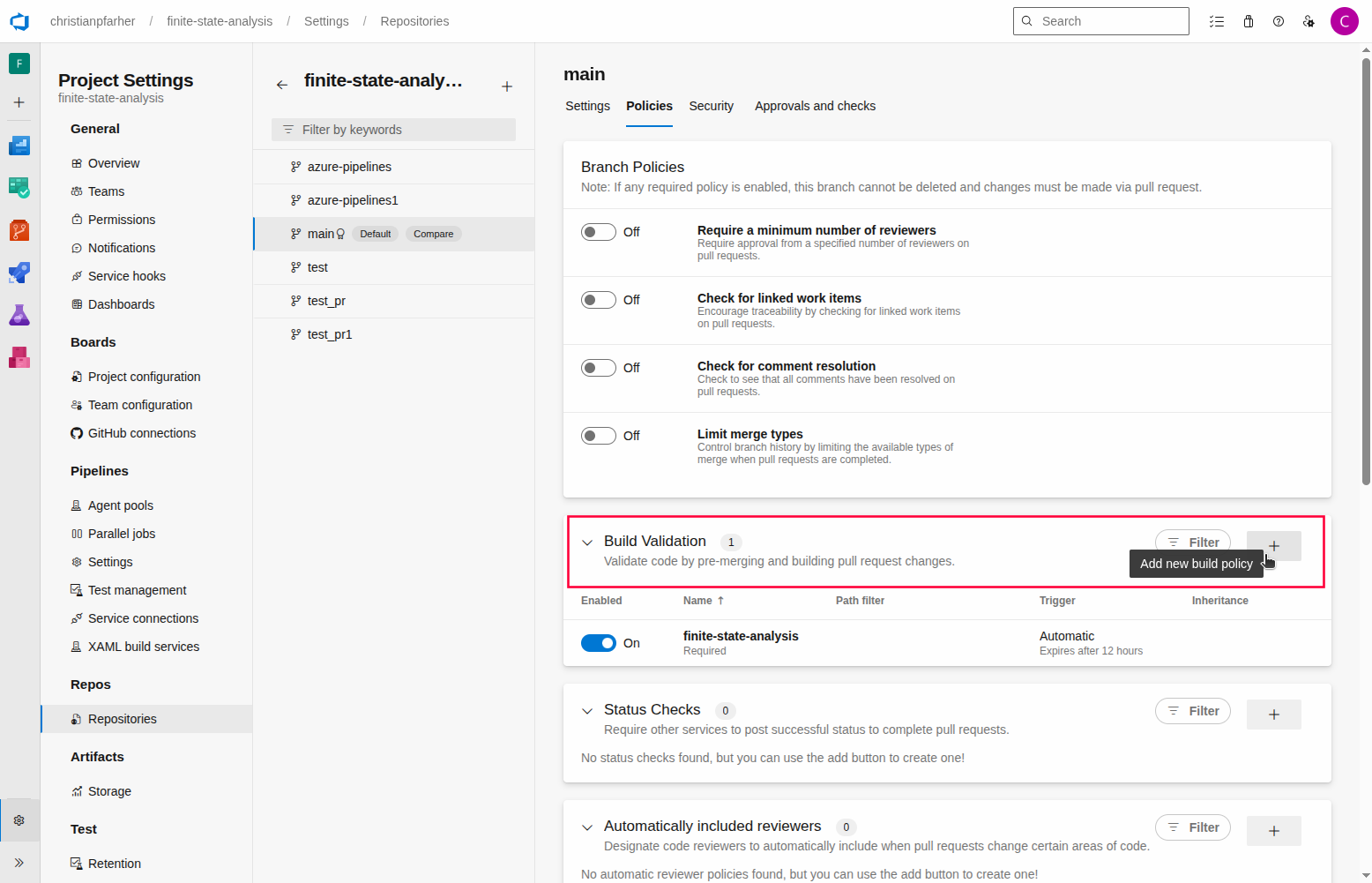Image resolution: width=1372 pixels, height=883 pixels.
Task: Open Azure DevOps home logo
Action: (19, 21)
